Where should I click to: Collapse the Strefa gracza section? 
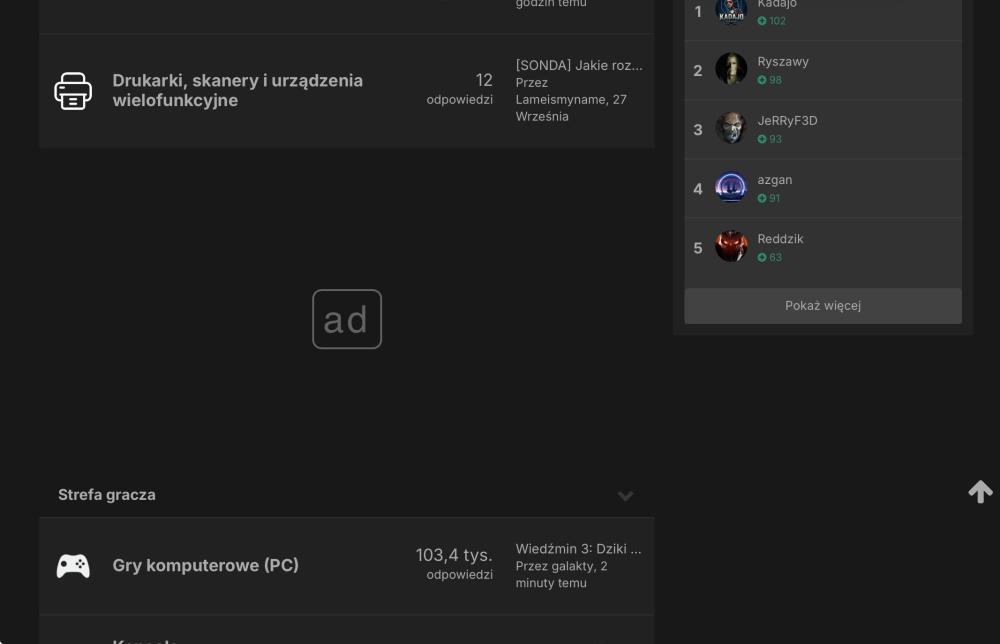pyautogui.click(x=625, y=495)
